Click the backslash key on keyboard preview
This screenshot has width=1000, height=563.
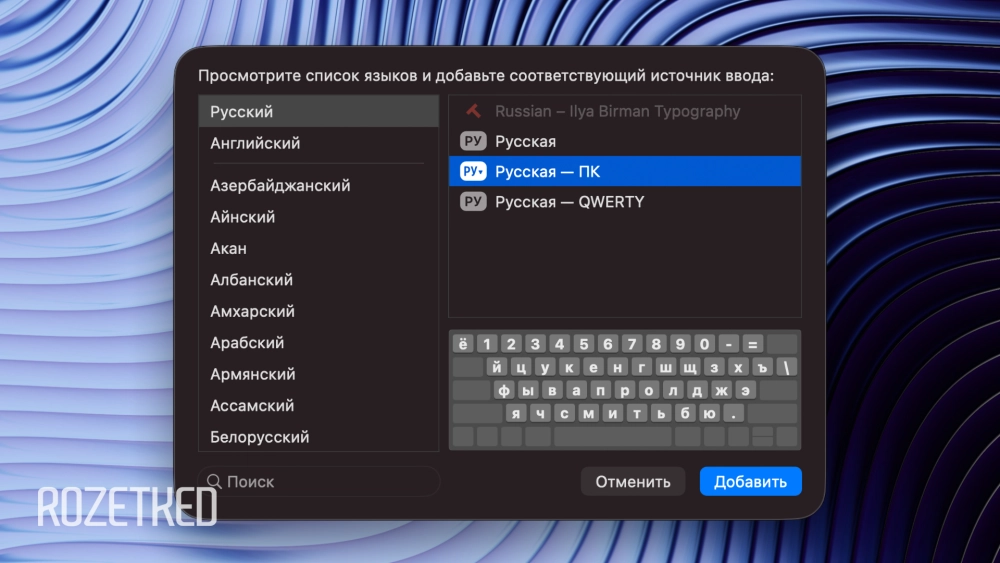(x=787, y=366)
